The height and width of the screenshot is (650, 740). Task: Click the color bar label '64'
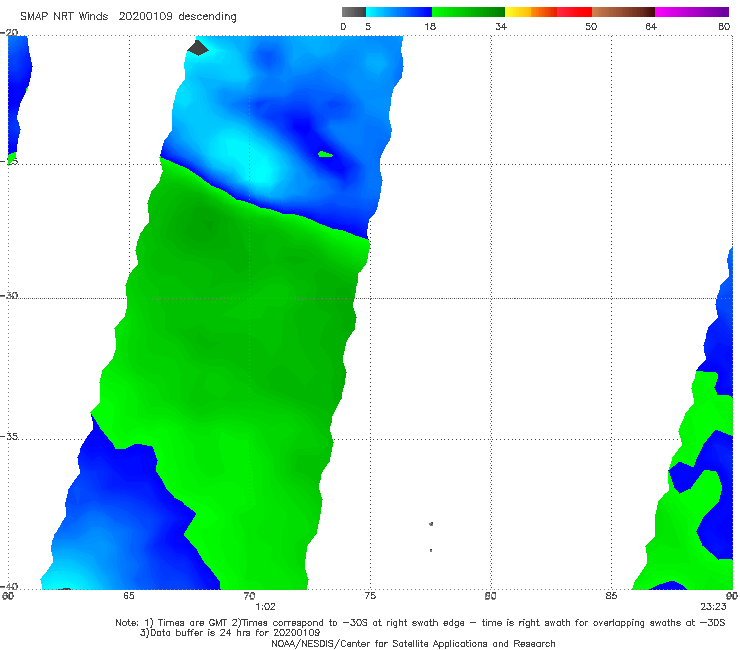[x=651, y=27]
